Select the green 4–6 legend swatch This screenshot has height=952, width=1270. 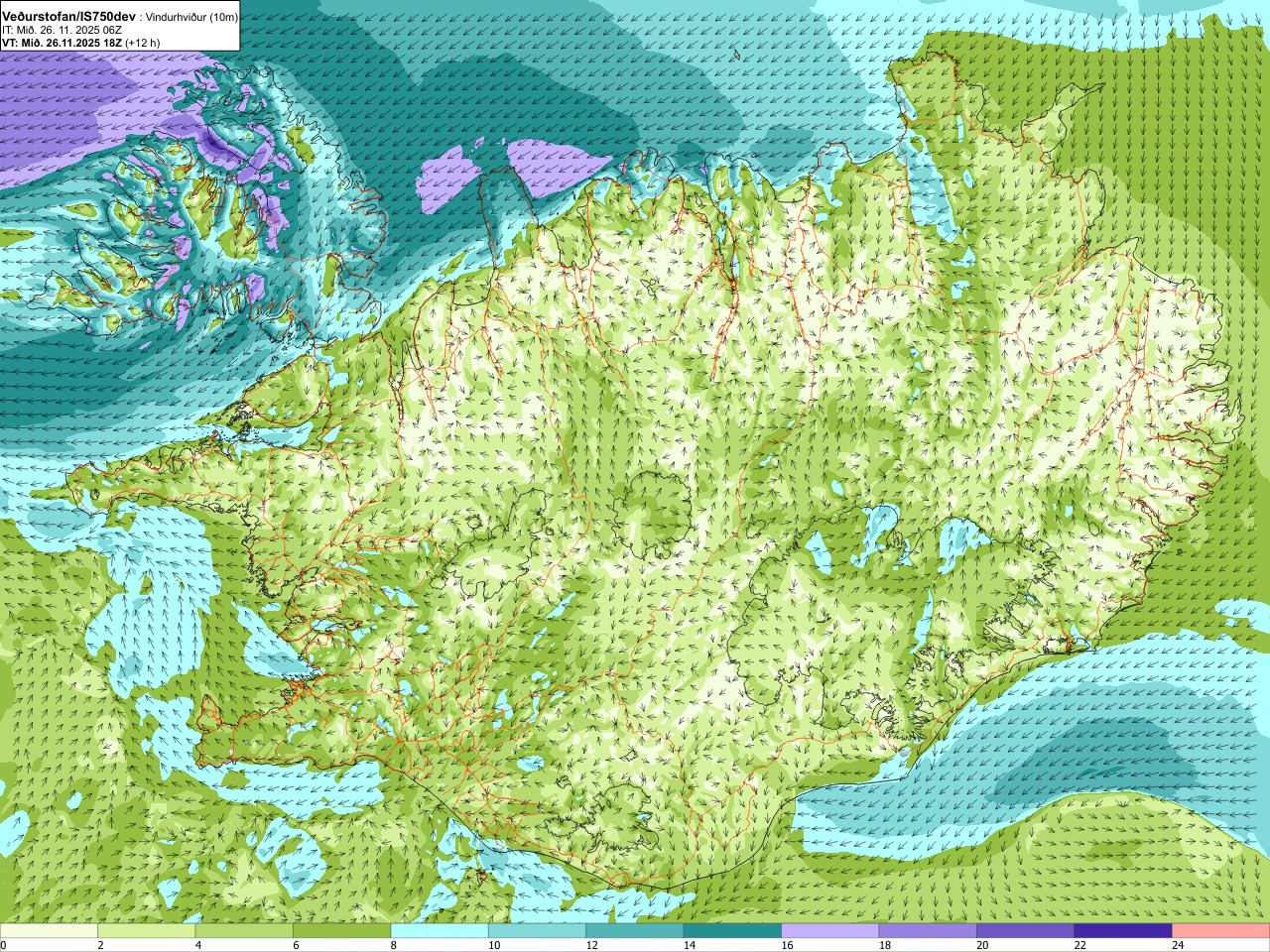coord(244,931)
